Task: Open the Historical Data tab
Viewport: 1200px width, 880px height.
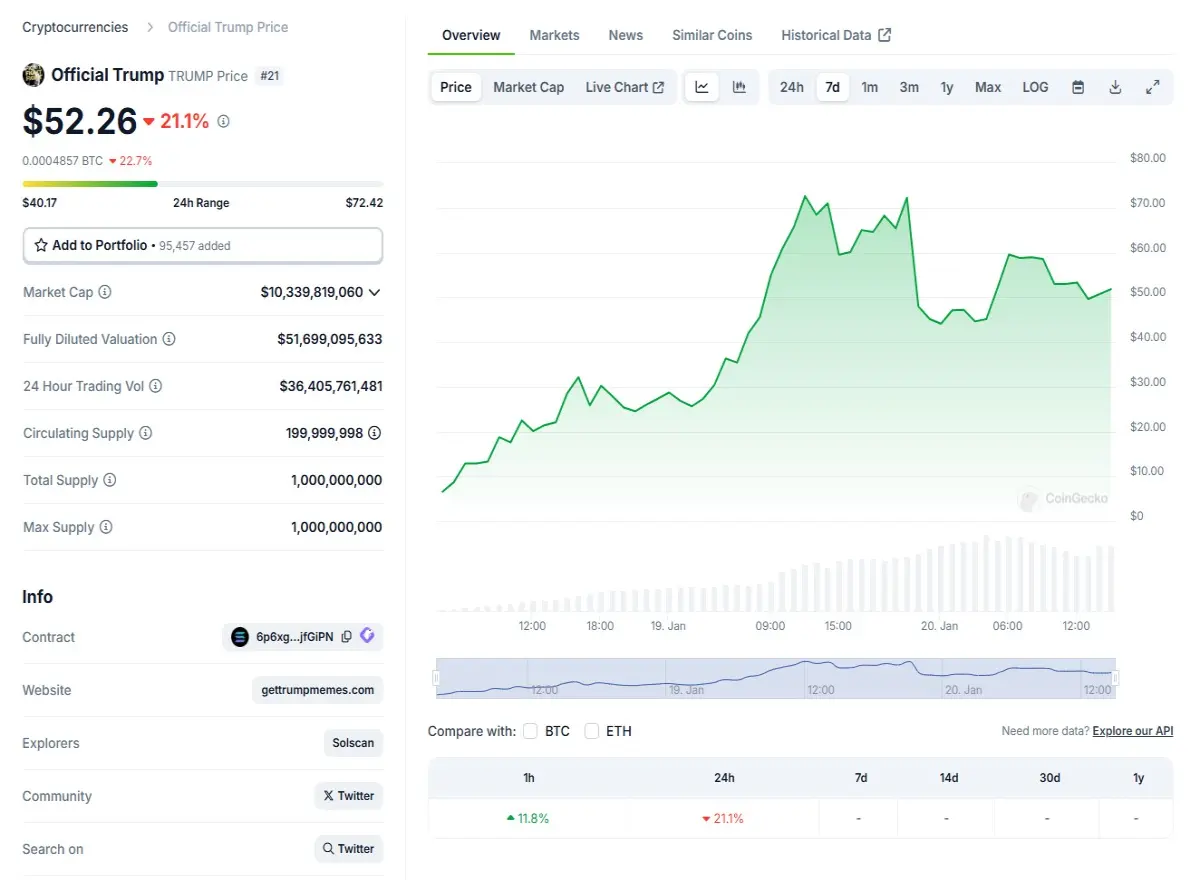Action: click(836, 35)
